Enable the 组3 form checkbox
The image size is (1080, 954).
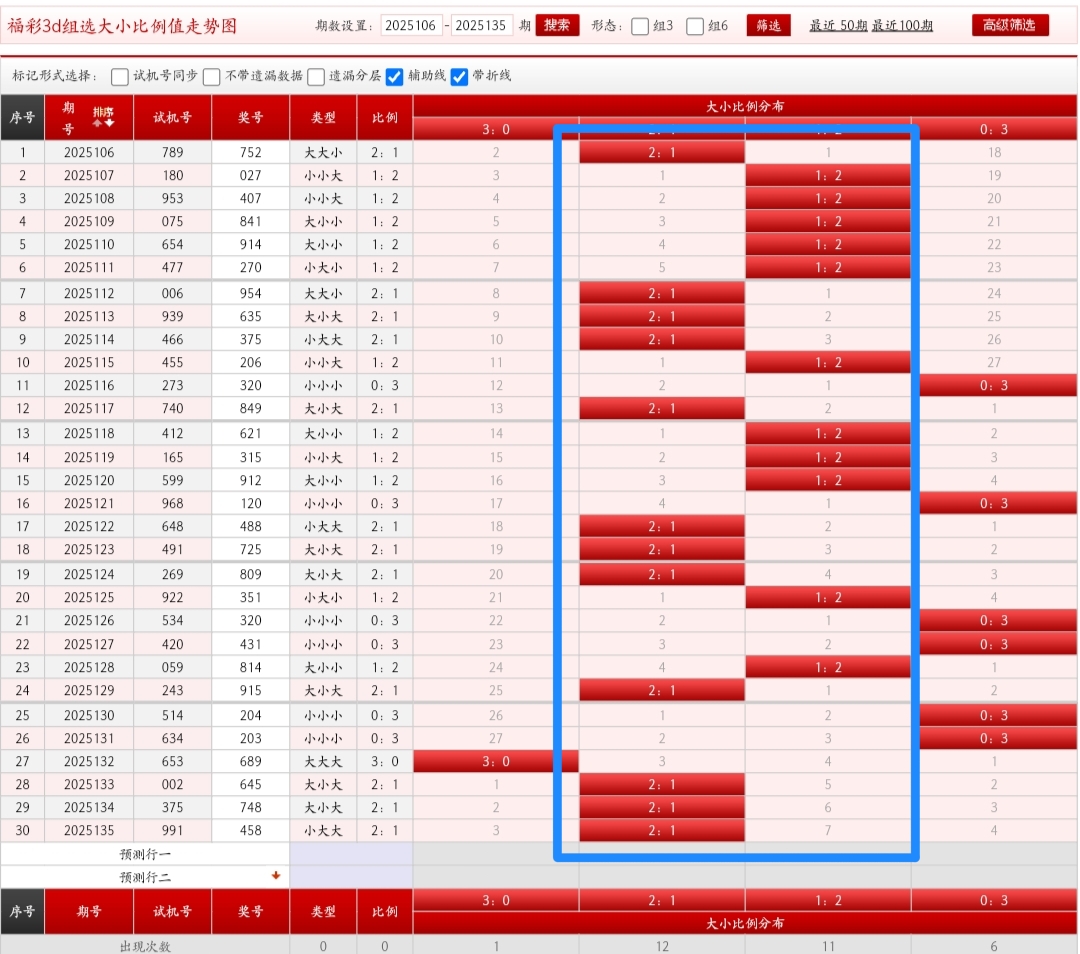click(640, 27)
